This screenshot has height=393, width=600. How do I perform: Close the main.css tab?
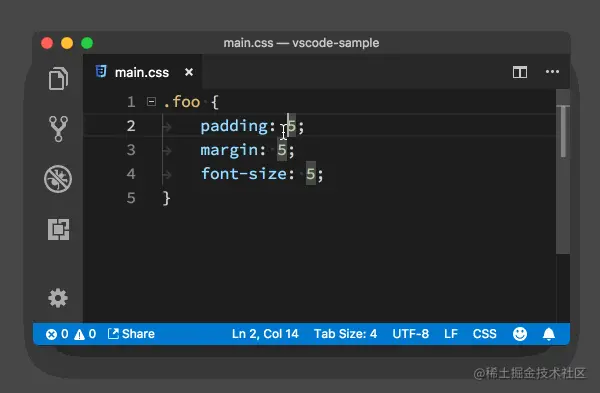click(189, 72)
